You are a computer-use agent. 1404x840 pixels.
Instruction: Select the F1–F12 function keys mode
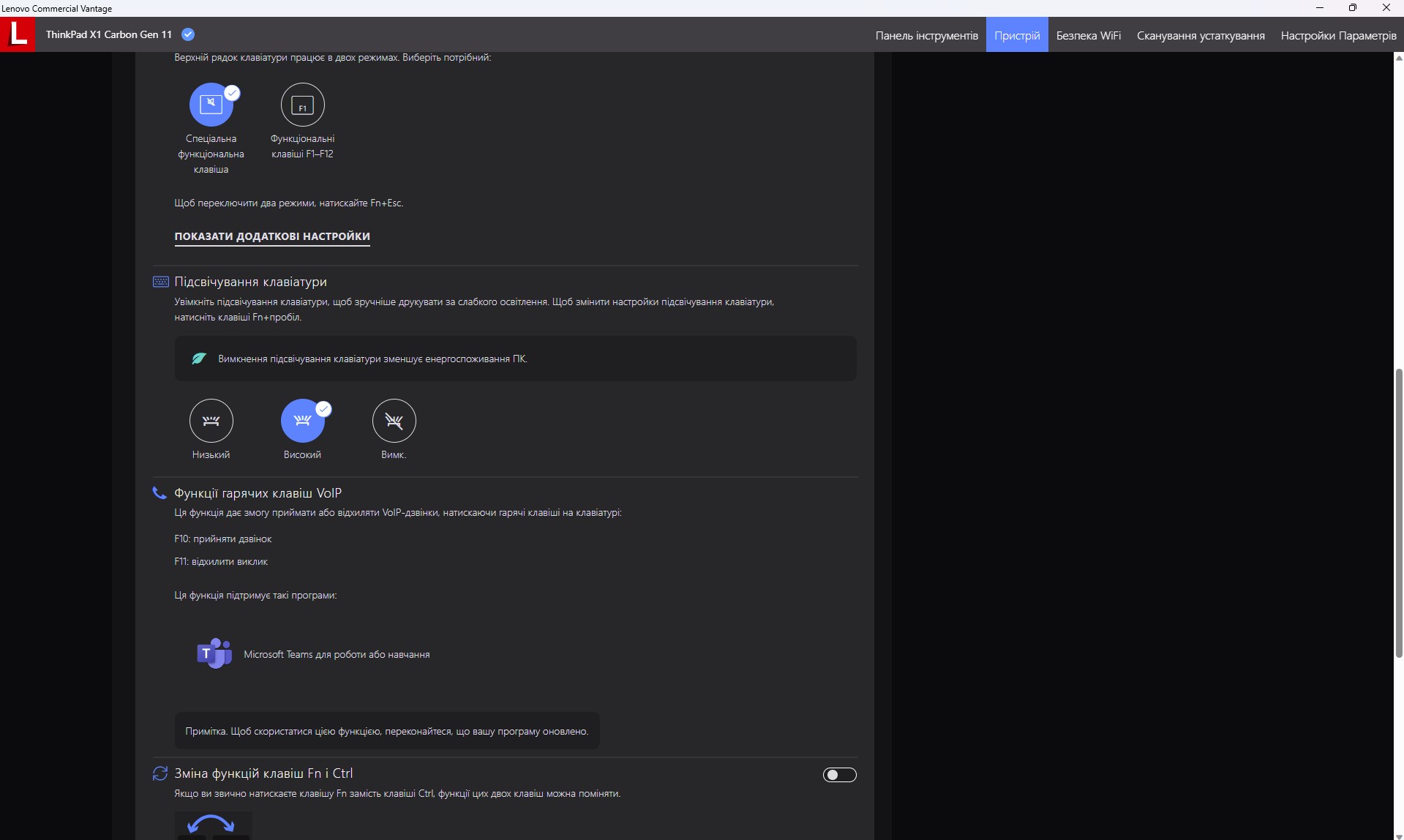(x=302, y=105)
